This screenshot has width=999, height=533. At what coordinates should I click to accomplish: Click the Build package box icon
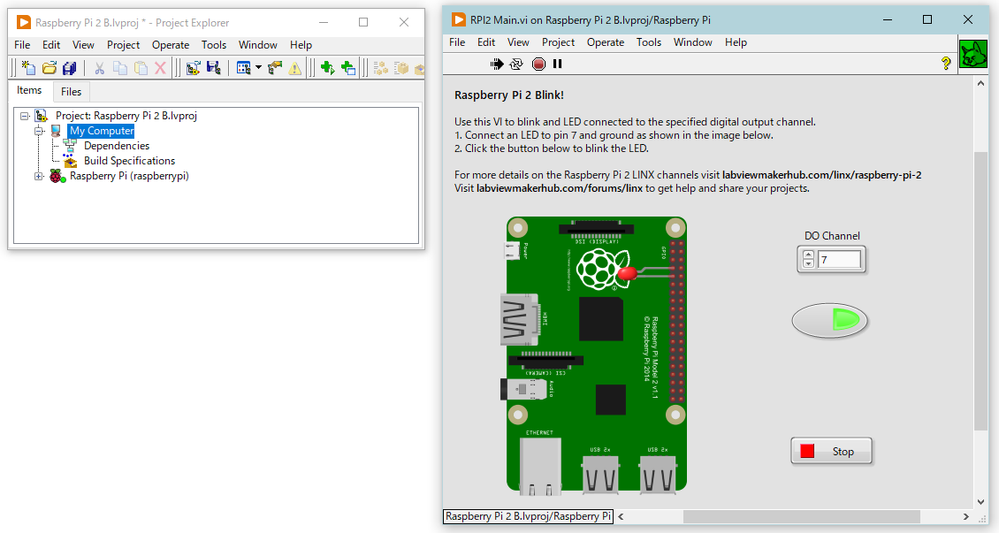click(401, 68)
